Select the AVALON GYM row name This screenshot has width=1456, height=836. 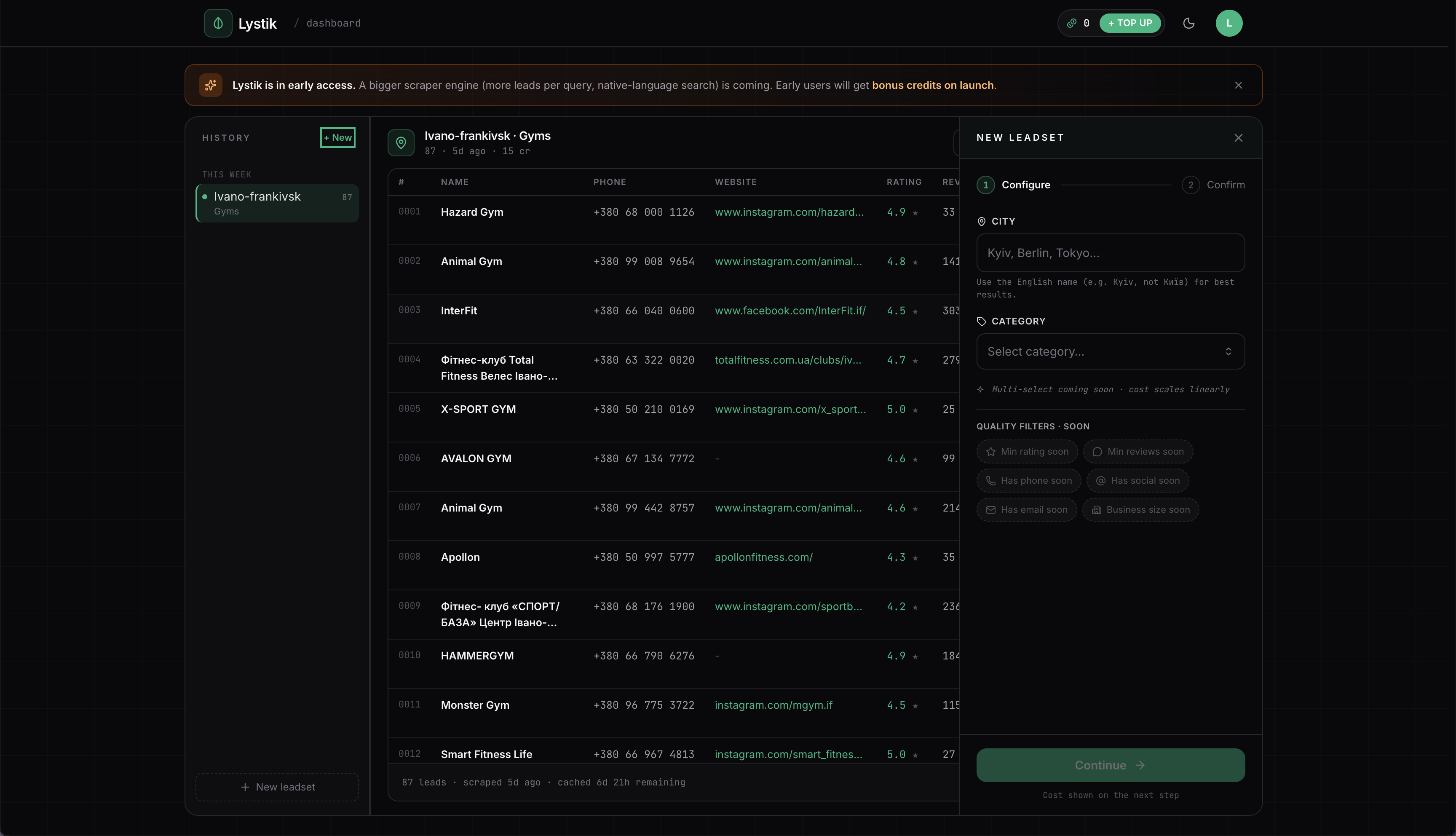pyautogui.click(x=476, y=459)
